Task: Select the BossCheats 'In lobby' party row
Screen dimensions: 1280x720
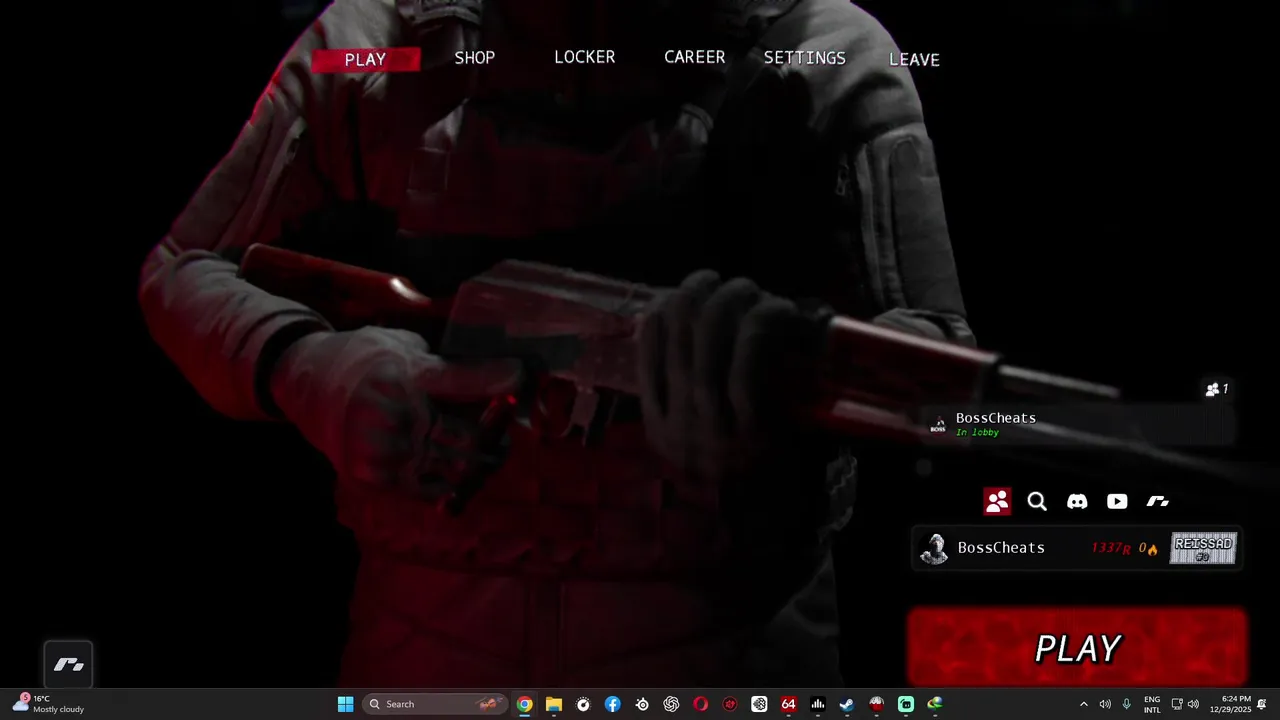Action: 1080,425
